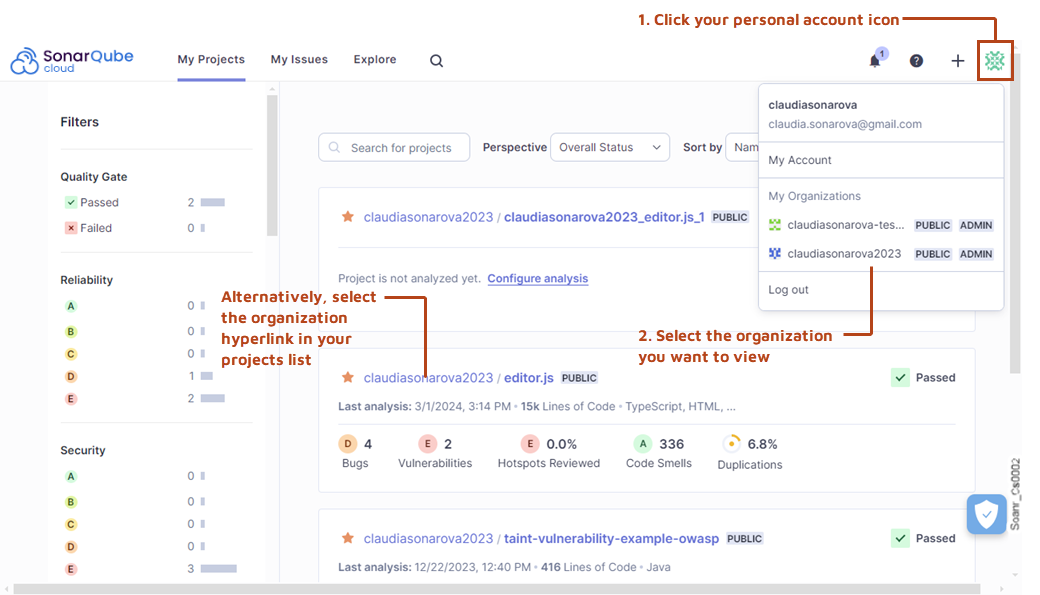Open the Overall Status perspective dropdown
The height and width of the screenshot is (595, 1040).
pyautogui.click(x=610, y=146)
